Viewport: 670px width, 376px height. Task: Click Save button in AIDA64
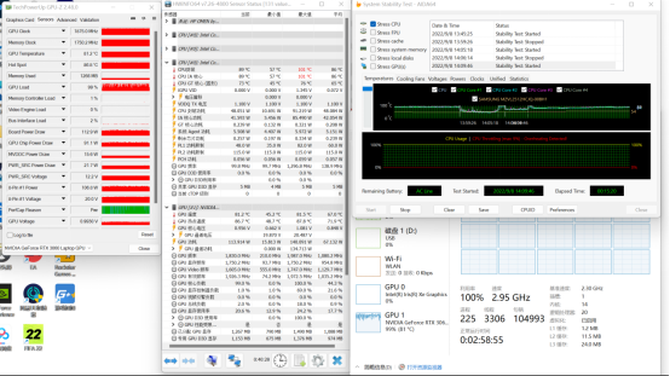[483, 210]
